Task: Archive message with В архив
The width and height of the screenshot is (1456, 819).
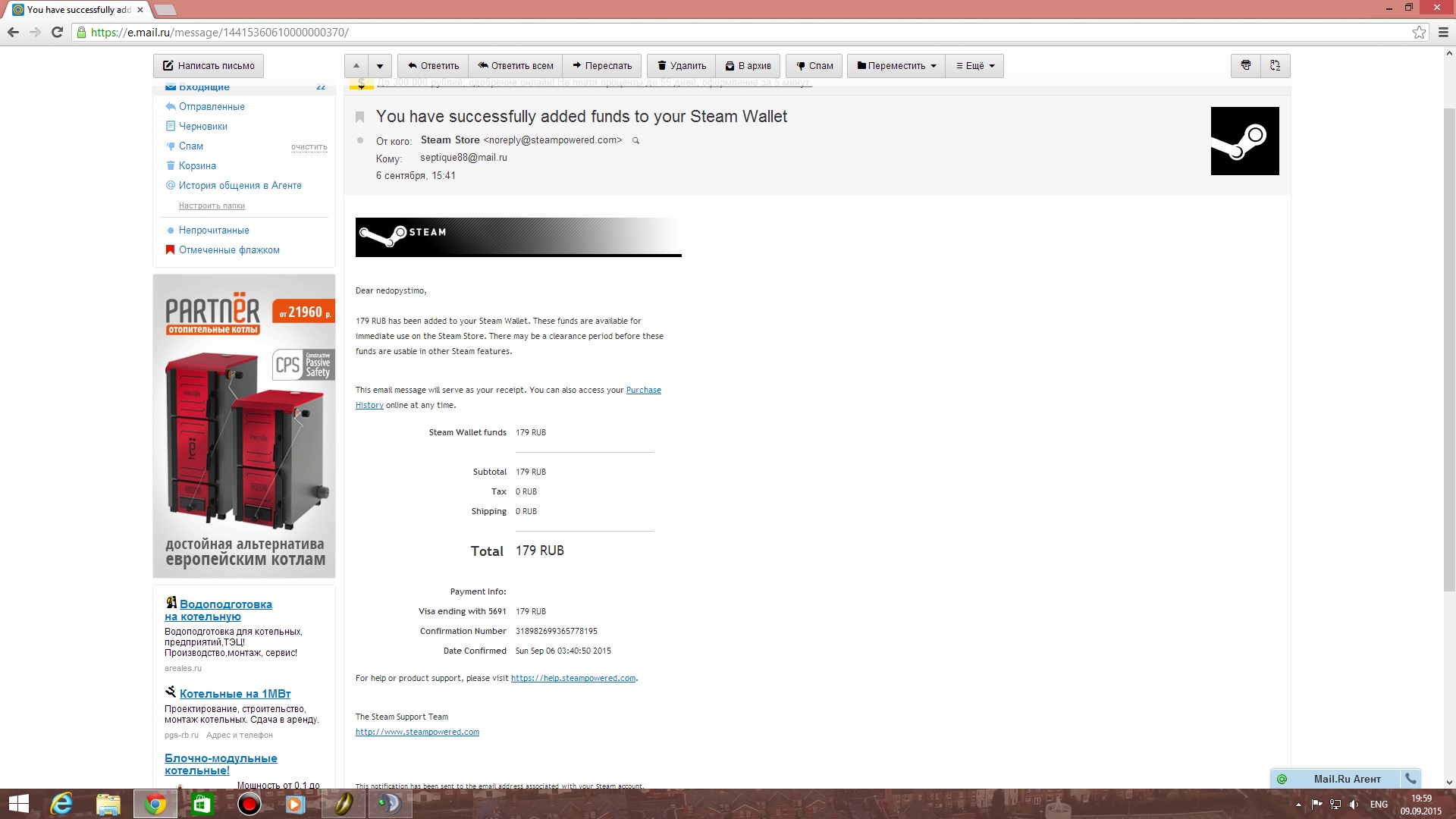Action: [x=748, y=66]
